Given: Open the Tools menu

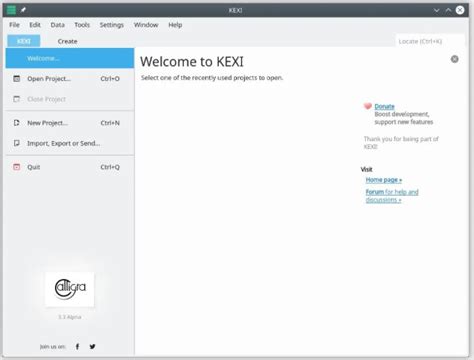Looking at the screenshot, I should [x=82, y=25].
